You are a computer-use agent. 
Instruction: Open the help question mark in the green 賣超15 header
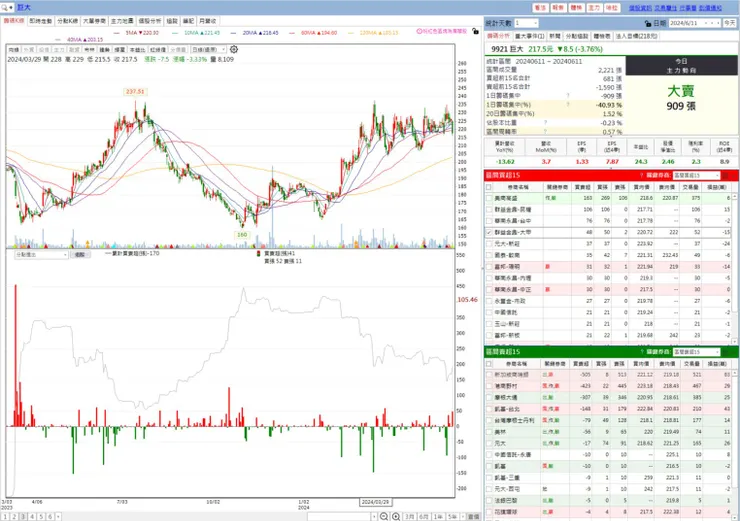(641, 352)
